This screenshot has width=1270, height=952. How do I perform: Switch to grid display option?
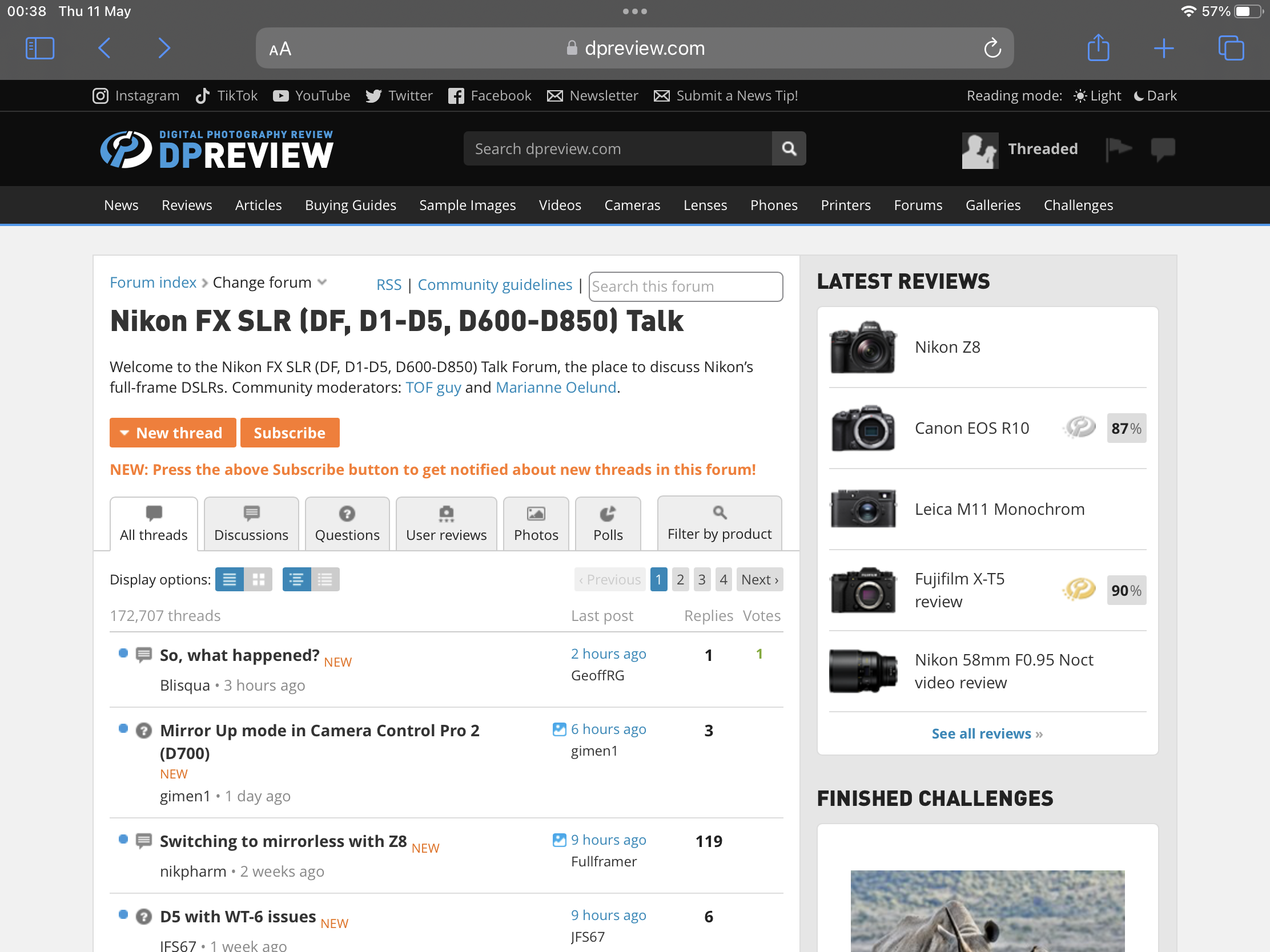click(x=258, y=579)
